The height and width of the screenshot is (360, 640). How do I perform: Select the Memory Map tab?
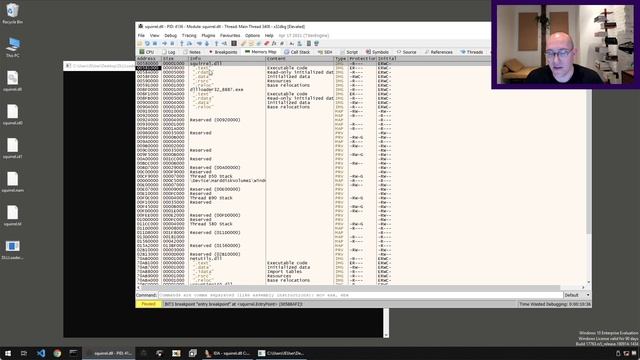260,52
